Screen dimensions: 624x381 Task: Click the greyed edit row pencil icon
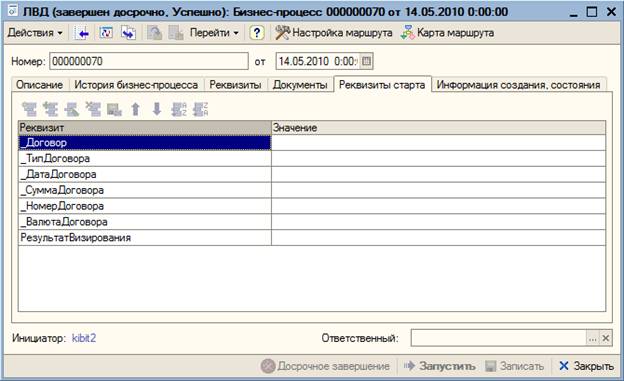[72, 109]
